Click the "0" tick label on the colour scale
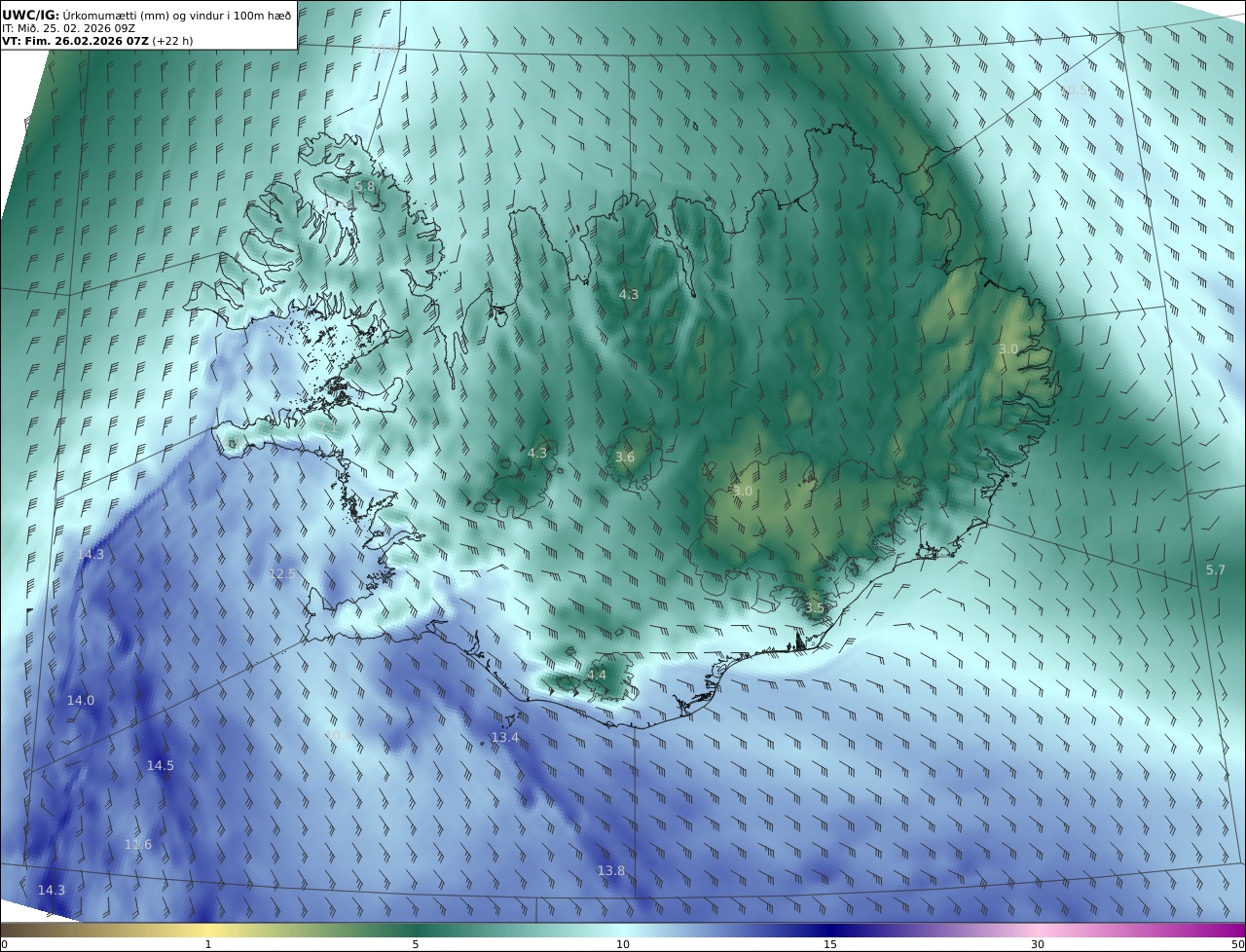 coord(4,944)
